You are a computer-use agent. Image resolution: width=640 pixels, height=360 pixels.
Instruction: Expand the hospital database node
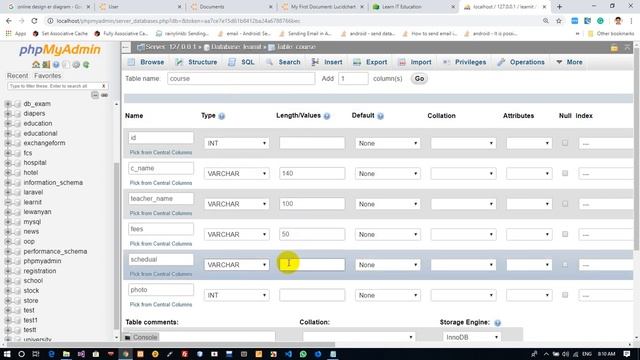(8, 163)
